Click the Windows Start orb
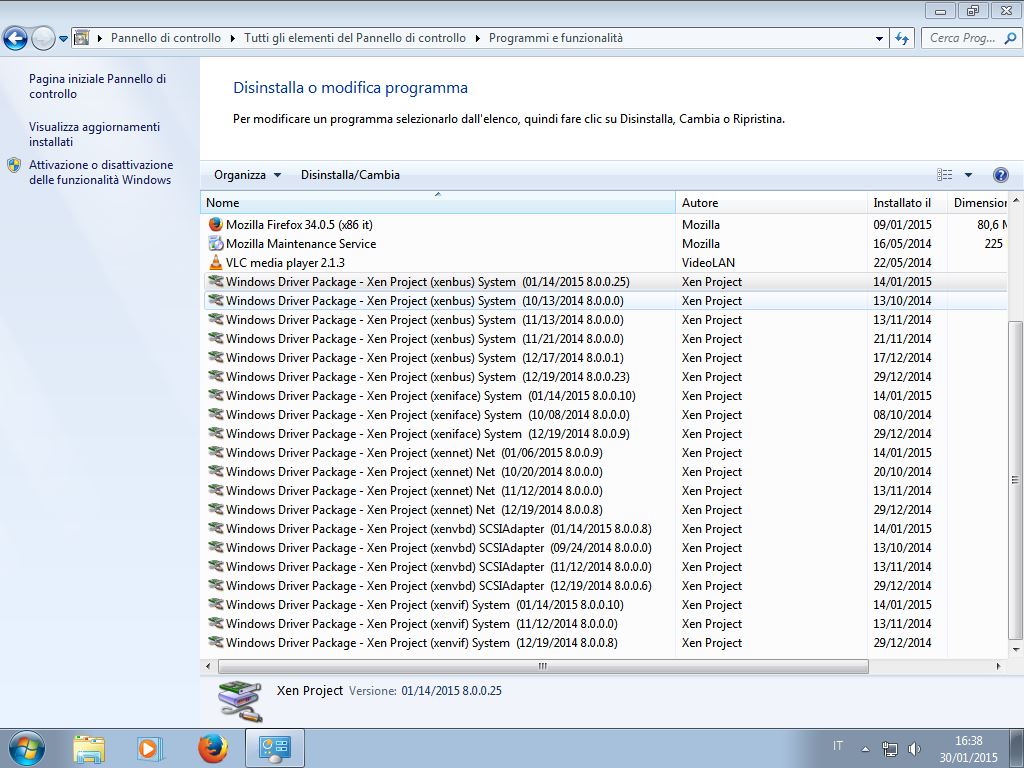 click(26, 747)
